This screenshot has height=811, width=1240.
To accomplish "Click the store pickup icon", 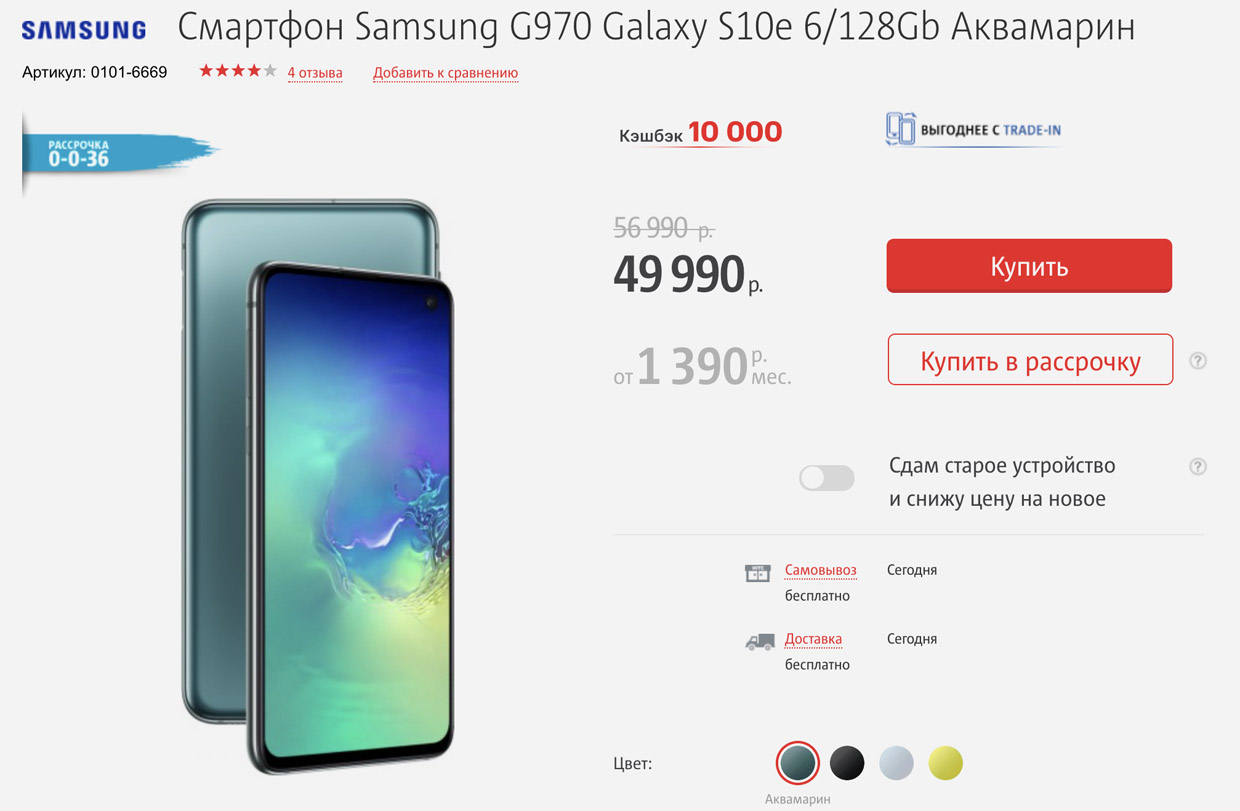I will point(758,573).
